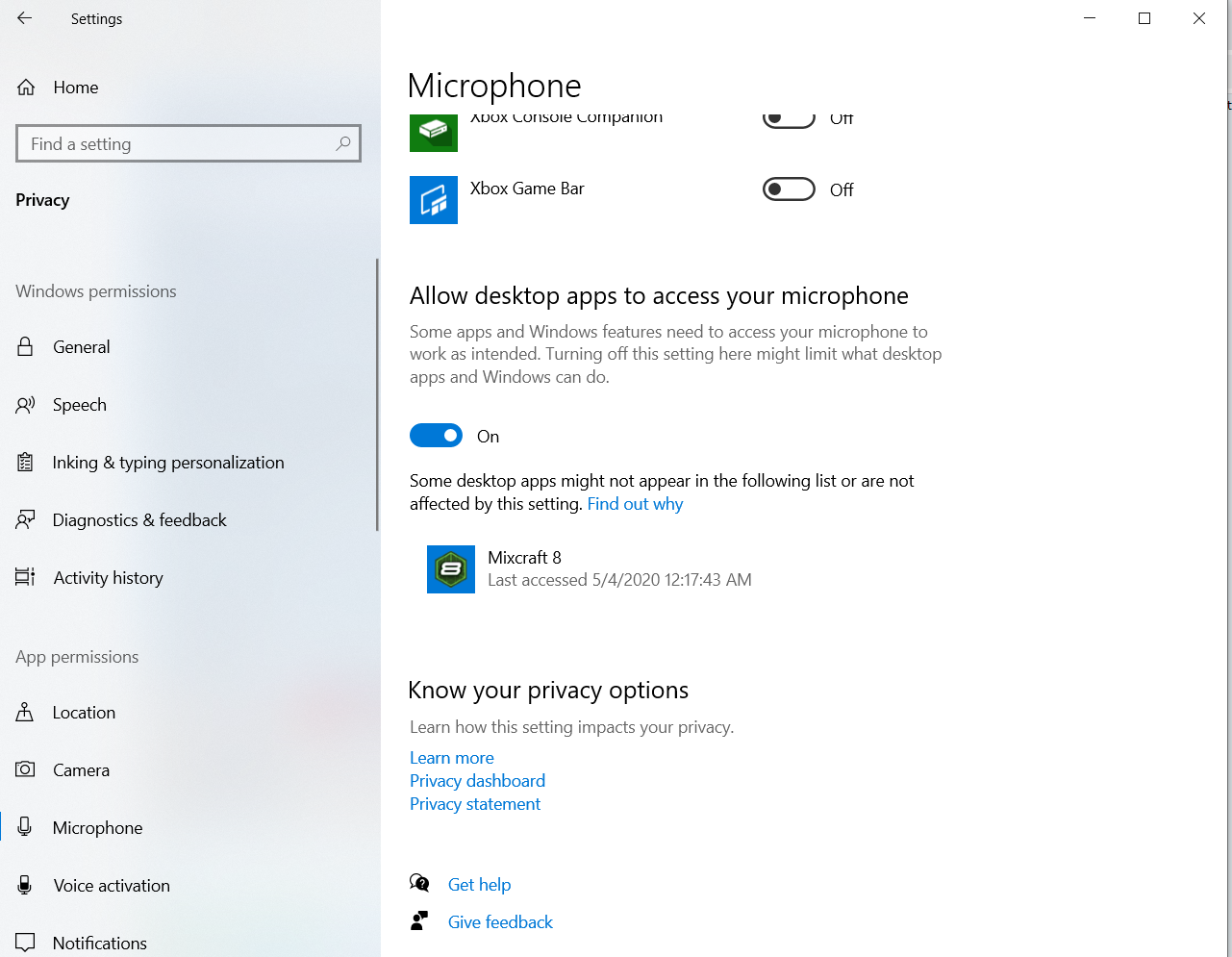Open the Privacy dashboard link
Image resolution: width=1232 pixels, height=957 pixels.
click(477, 781)
